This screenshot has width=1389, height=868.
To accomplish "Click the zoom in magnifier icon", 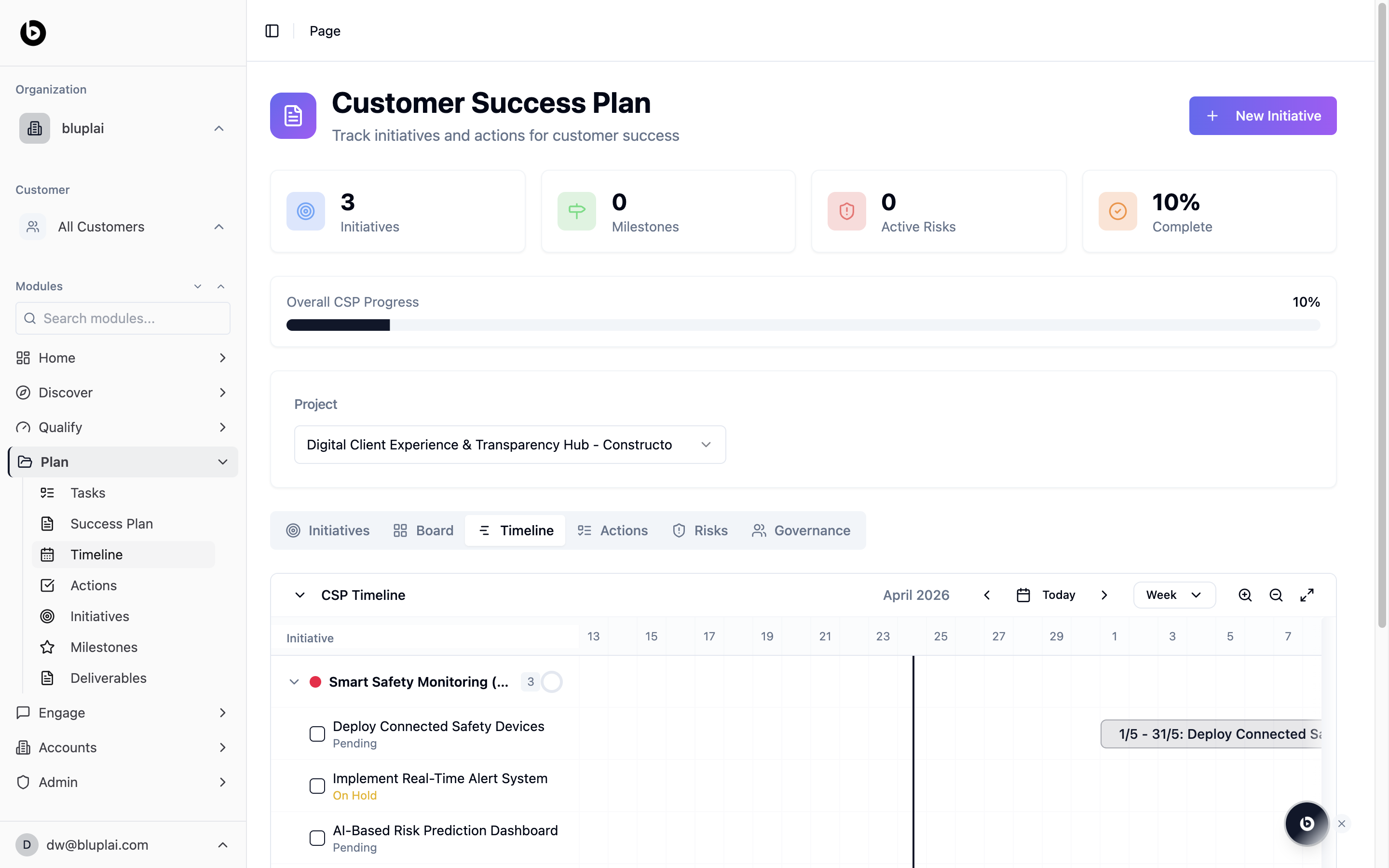I will click(x=1245, y=596).
